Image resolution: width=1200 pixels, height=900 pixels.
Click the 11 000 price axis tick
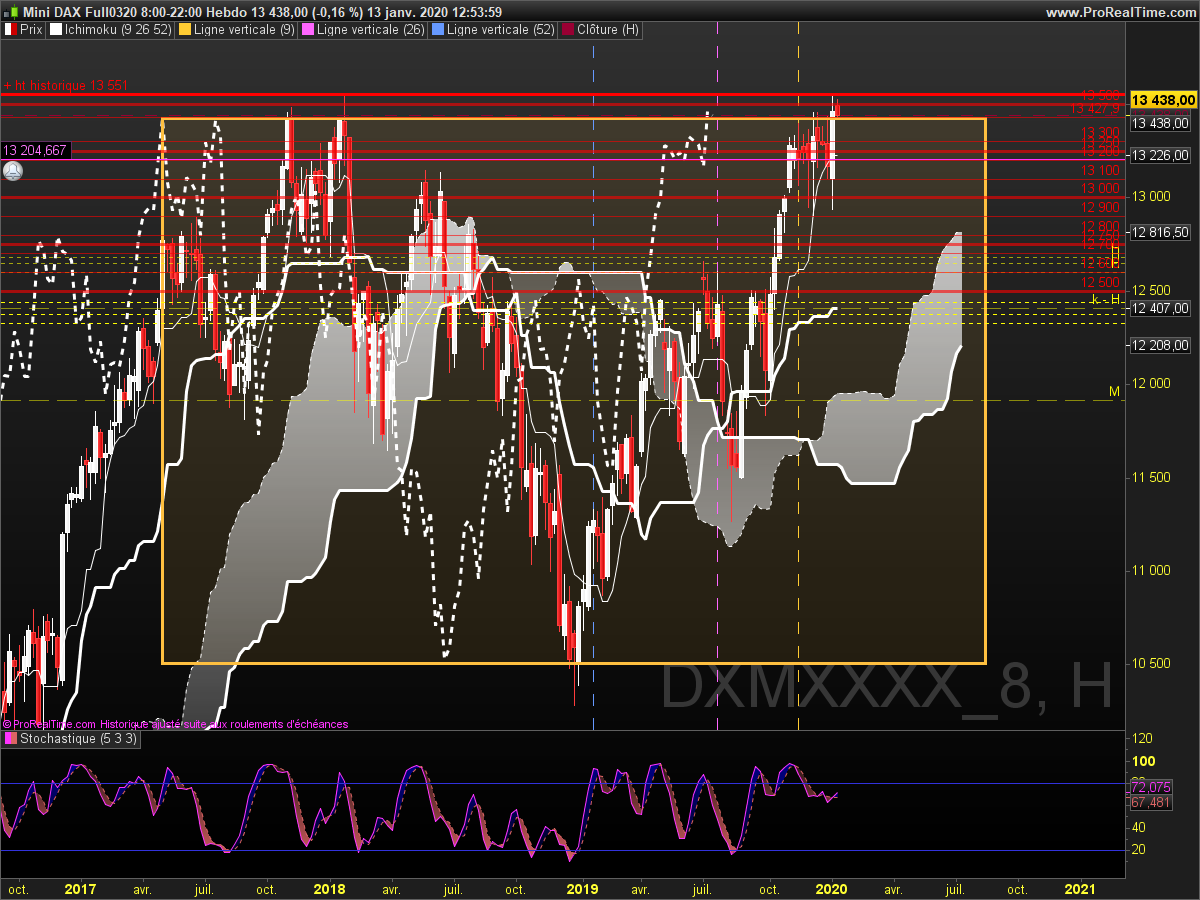coord(1151,570)
